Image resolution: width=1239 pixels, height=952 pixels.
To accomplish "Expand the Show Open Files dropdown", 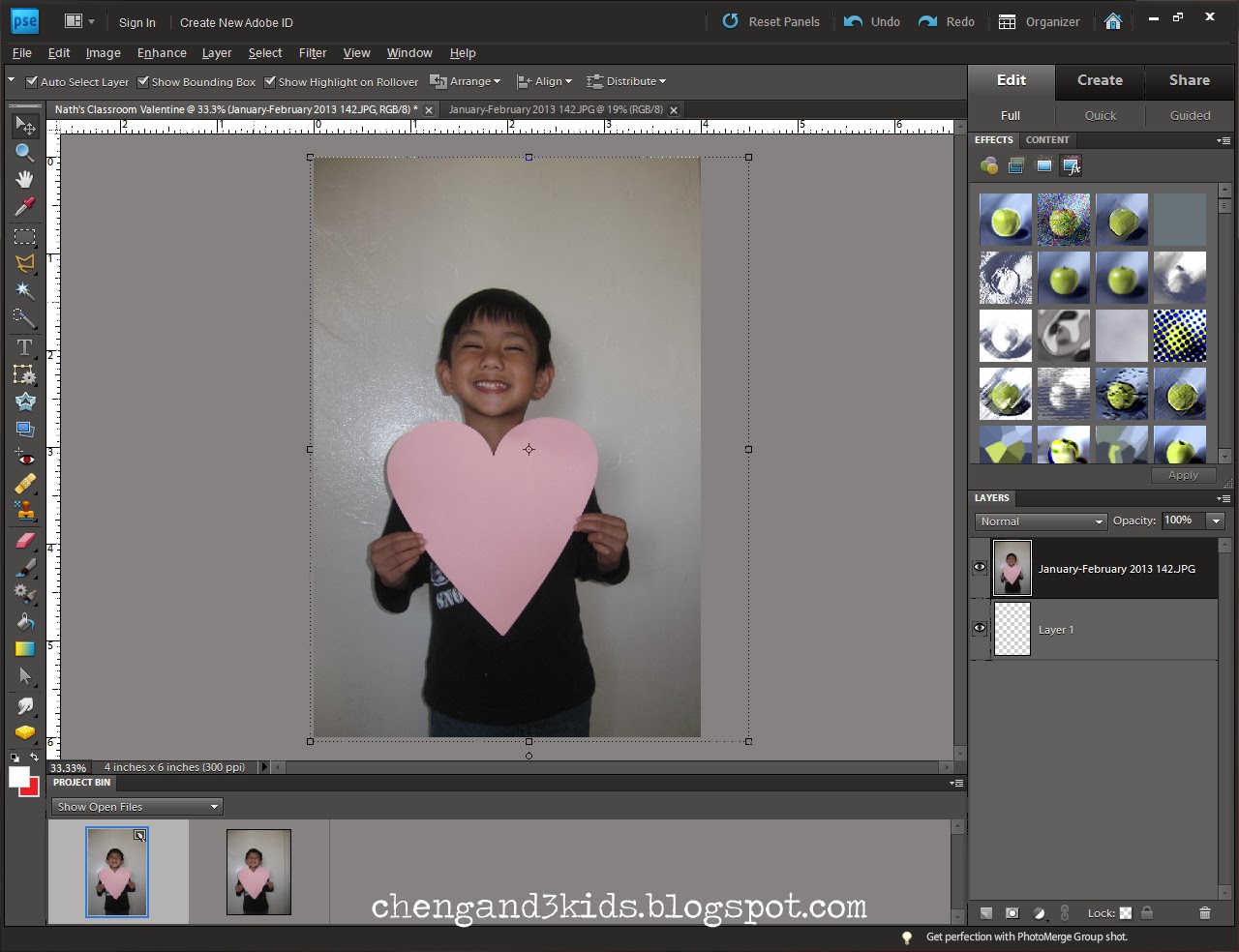I will 136,807.
